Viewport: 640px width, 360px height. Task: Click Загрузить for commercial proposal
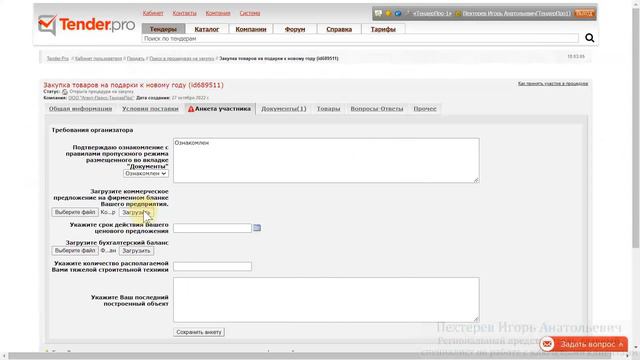[x=136, y=212]
